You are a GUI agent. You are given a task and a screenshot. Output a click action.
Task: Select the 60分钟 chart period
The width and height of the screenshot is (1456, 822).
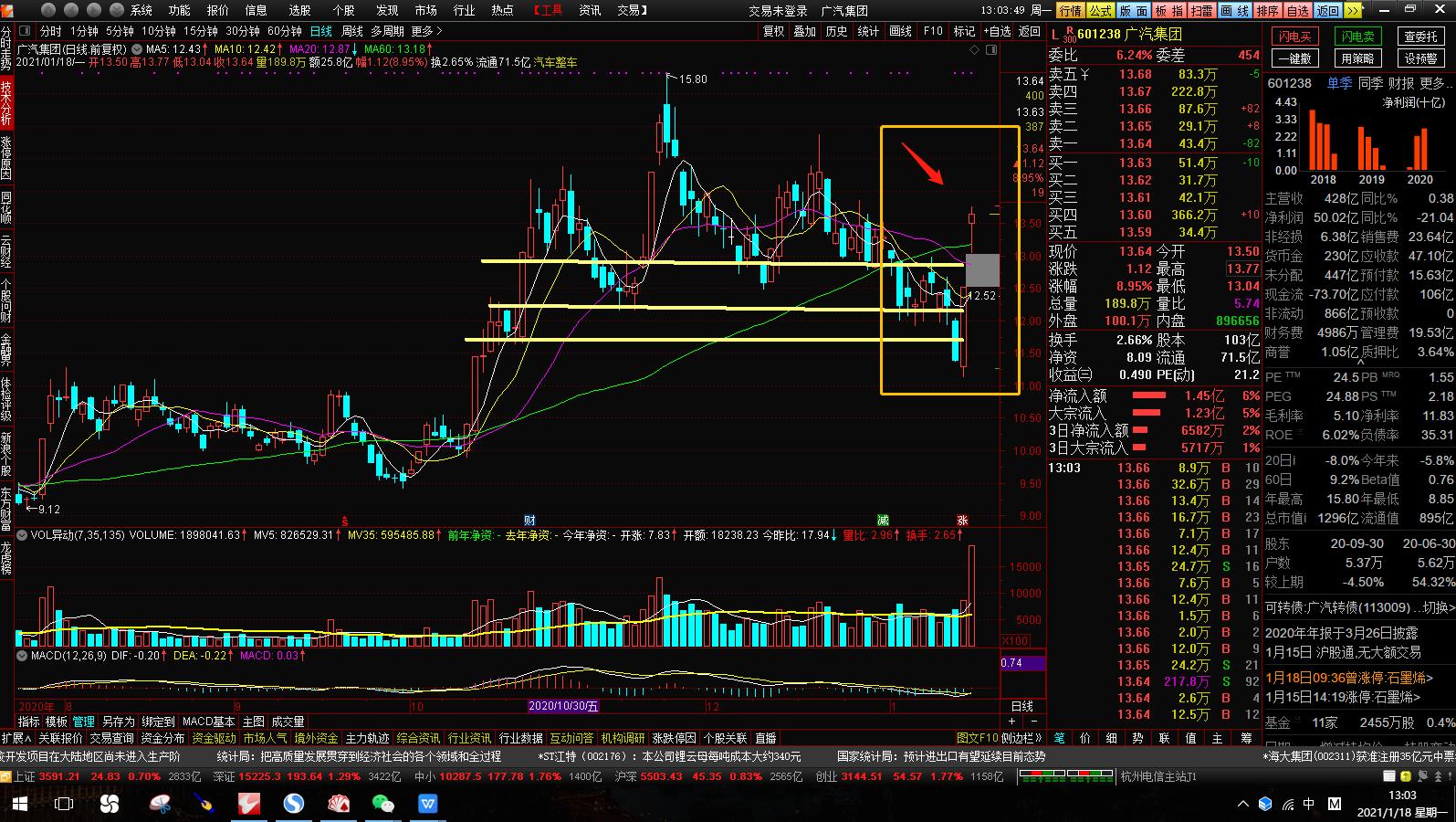(x=285, y=31)
